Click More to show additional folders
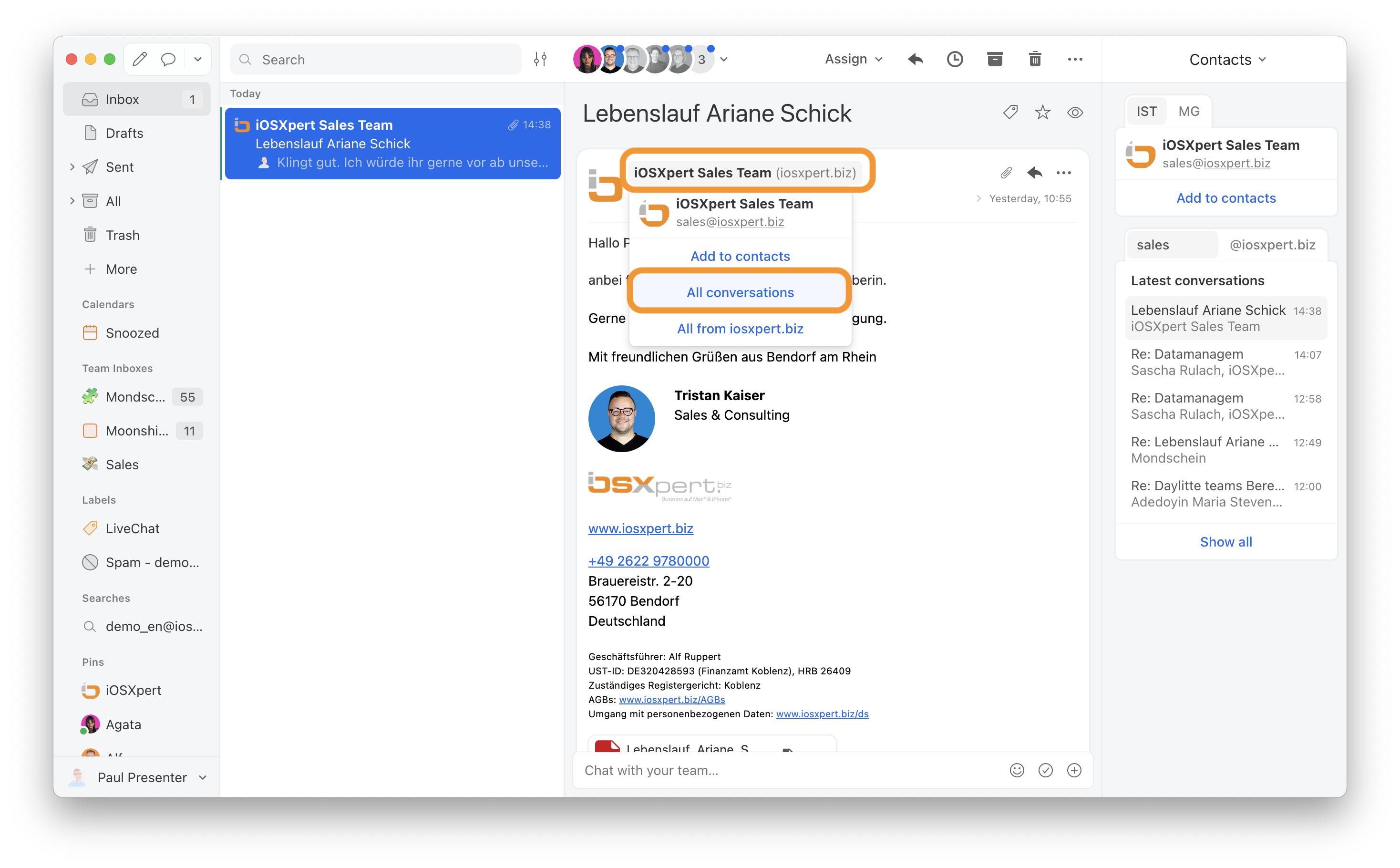Image resolution: width=1400 pixels, height=868 pixels. [x=136, y=269]
